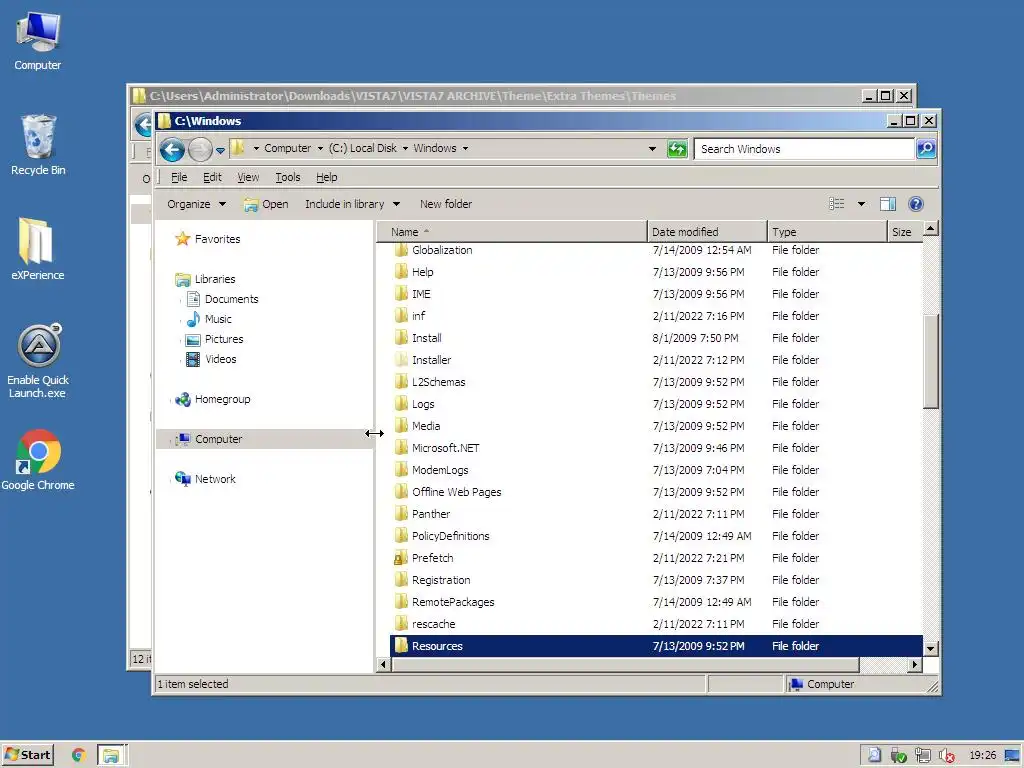Click the Search Windows field

pyautogui.click(x=804, y=149)
